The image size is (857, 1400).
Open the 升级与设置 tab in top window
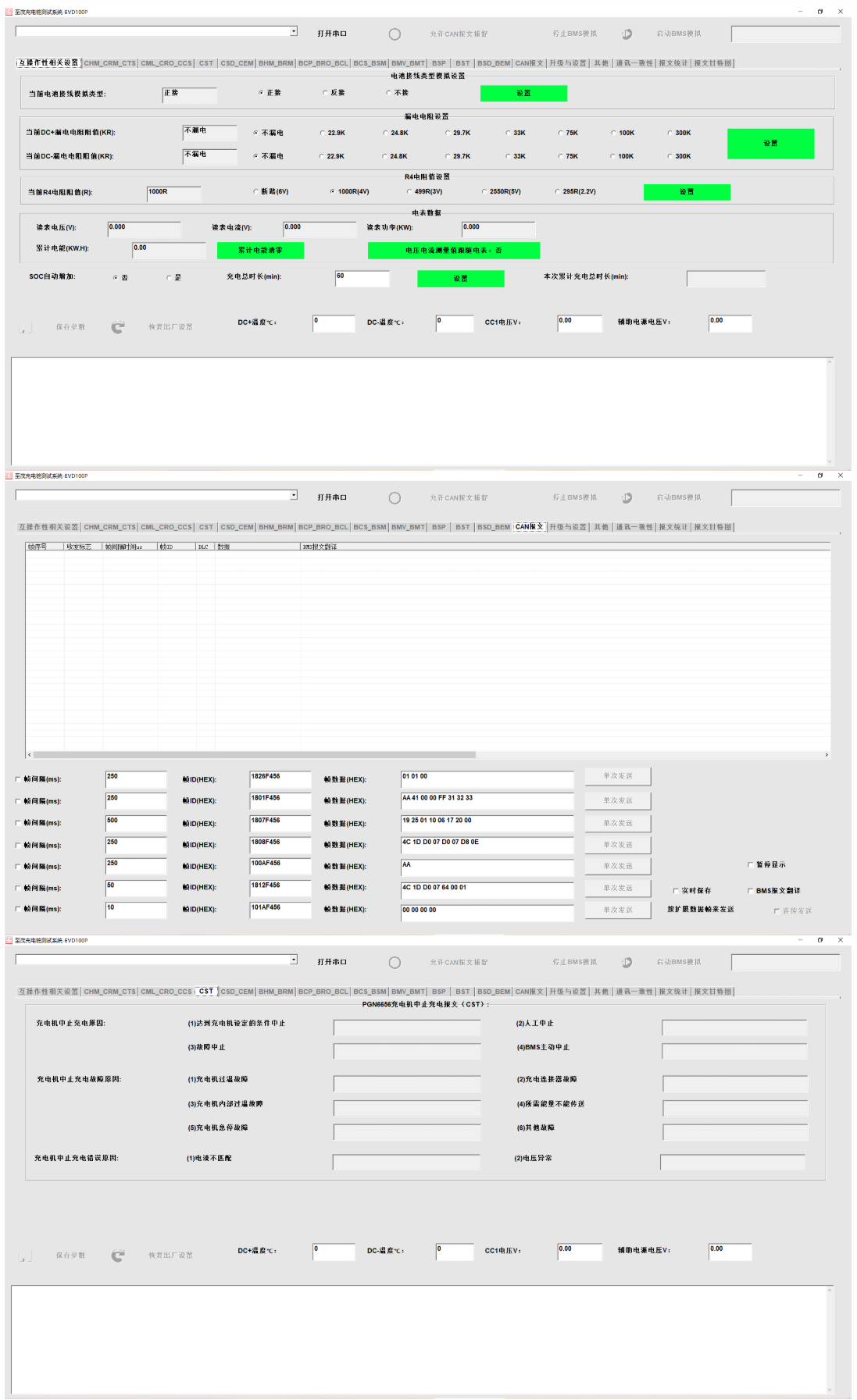click(568, 63)
